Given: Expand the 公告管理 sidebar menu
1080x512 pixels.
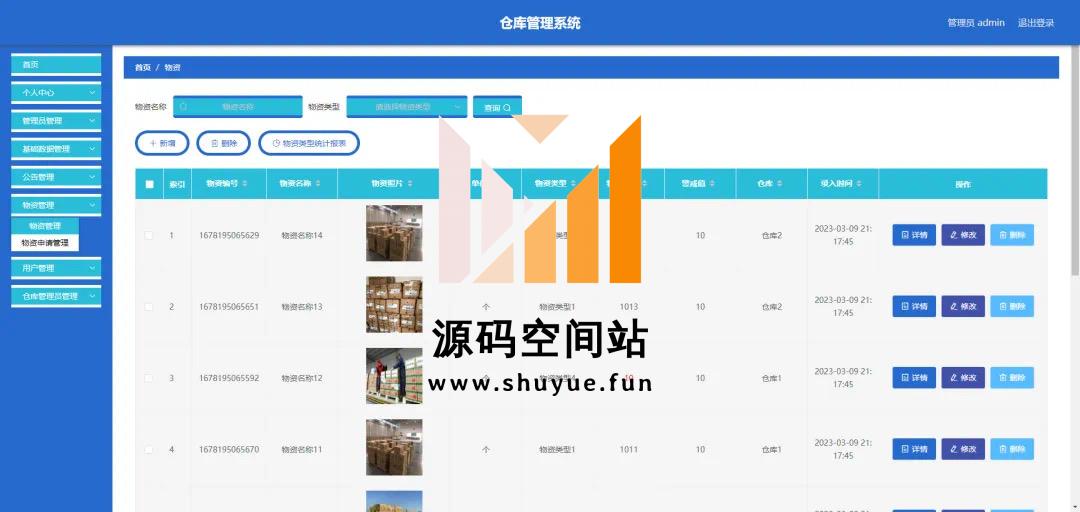Looking at the screenshot, I should [56, 177].
